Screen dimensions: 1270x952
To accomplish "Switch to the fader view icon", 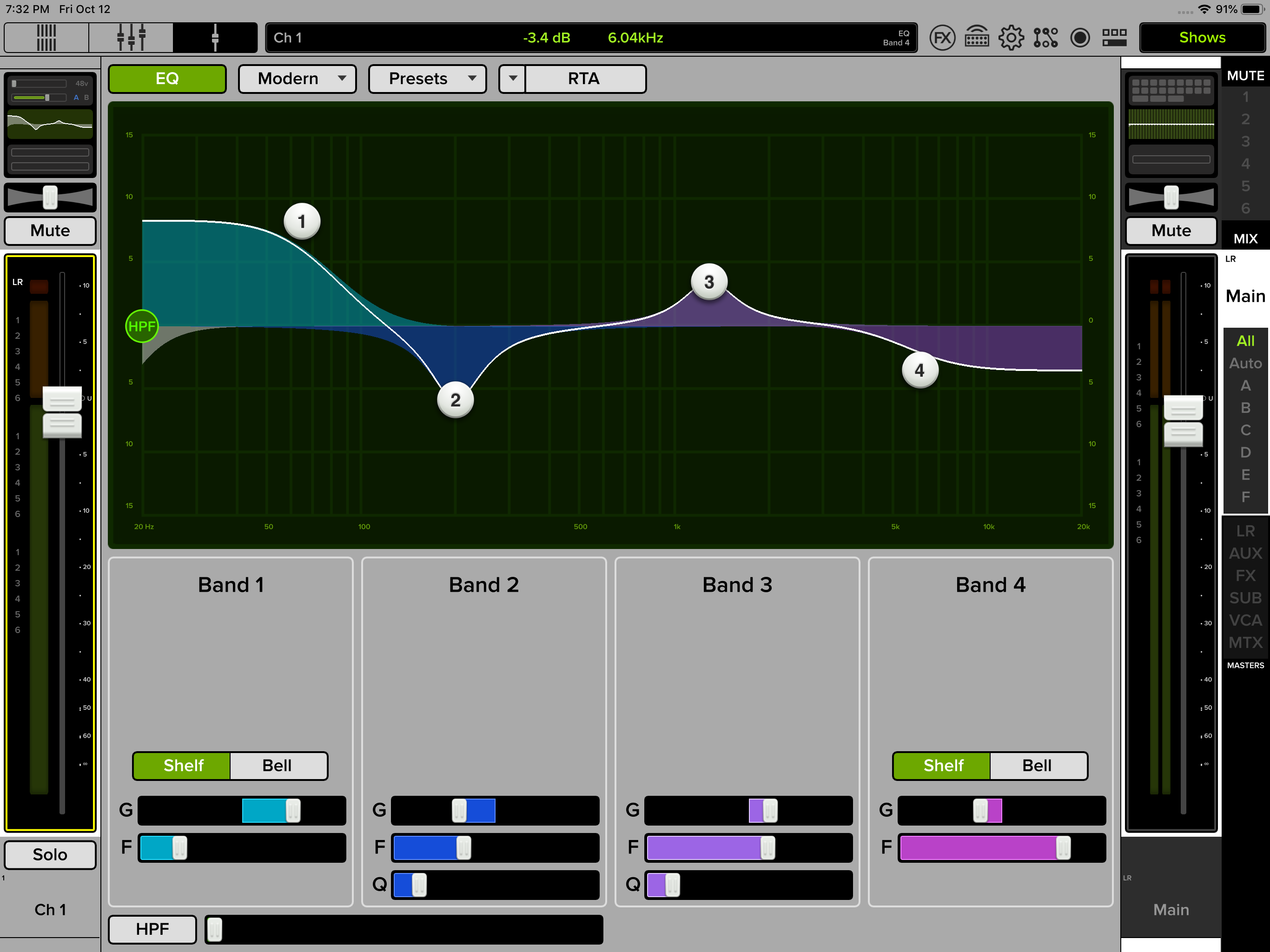I will coord(131,38).
